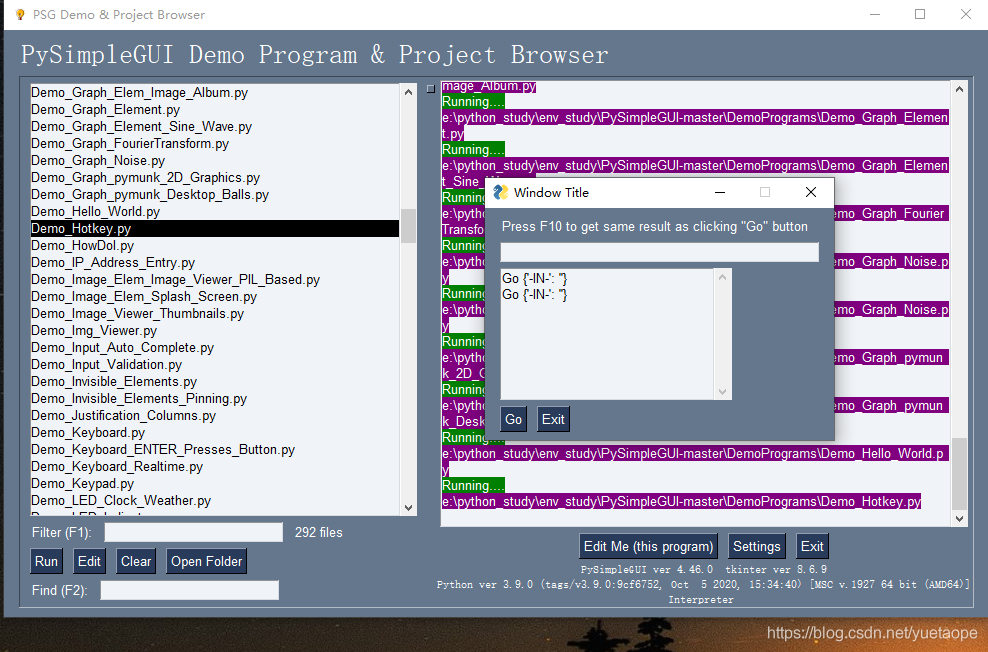Click the Demo_Hello_World.p path output line
This screenshot has height=652, width=988.
tap(695, 454)
